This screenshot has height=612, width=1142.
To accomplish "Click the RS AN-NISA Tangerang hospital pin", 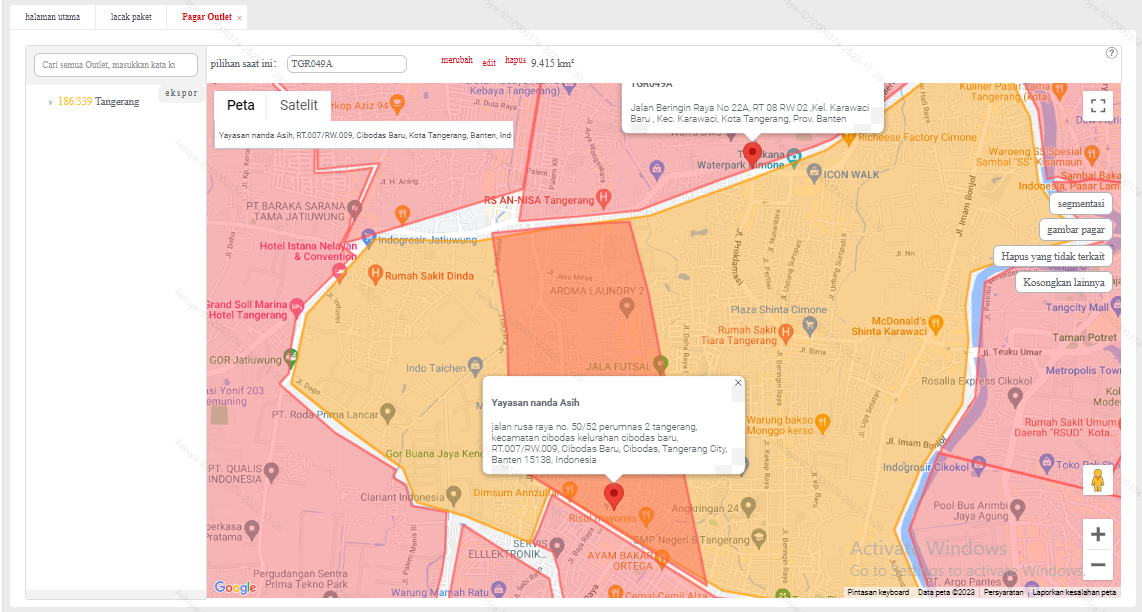I will [603, 197].
